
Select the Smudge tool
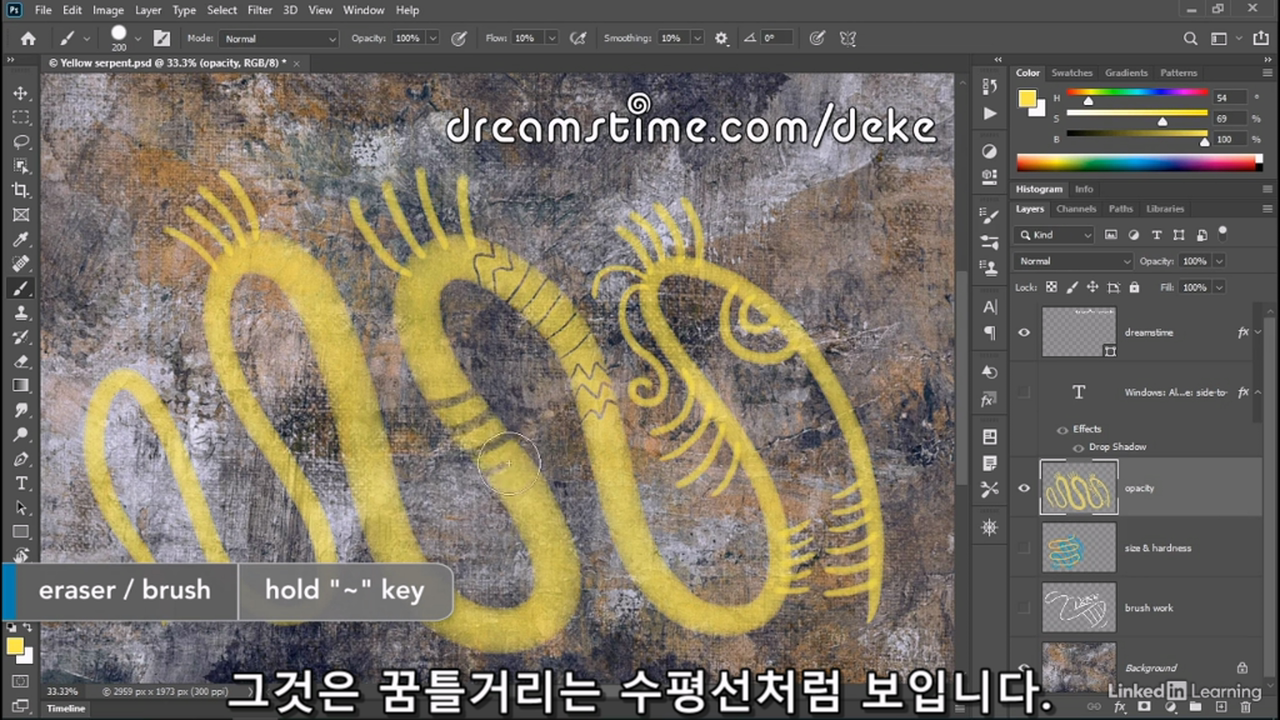[x=21, y=410]
